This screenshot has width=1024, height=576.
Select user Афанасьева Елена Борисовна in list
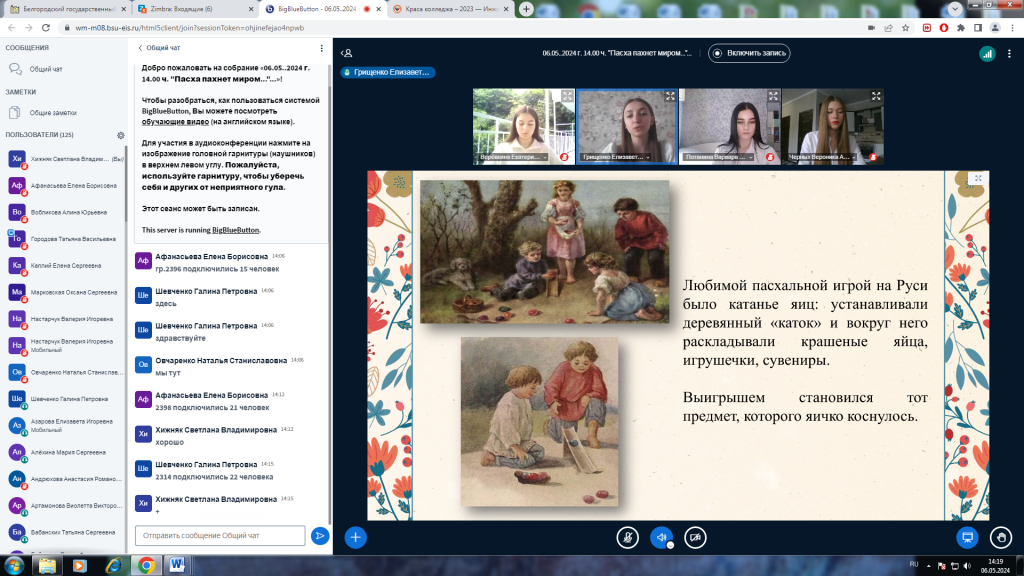63,185
